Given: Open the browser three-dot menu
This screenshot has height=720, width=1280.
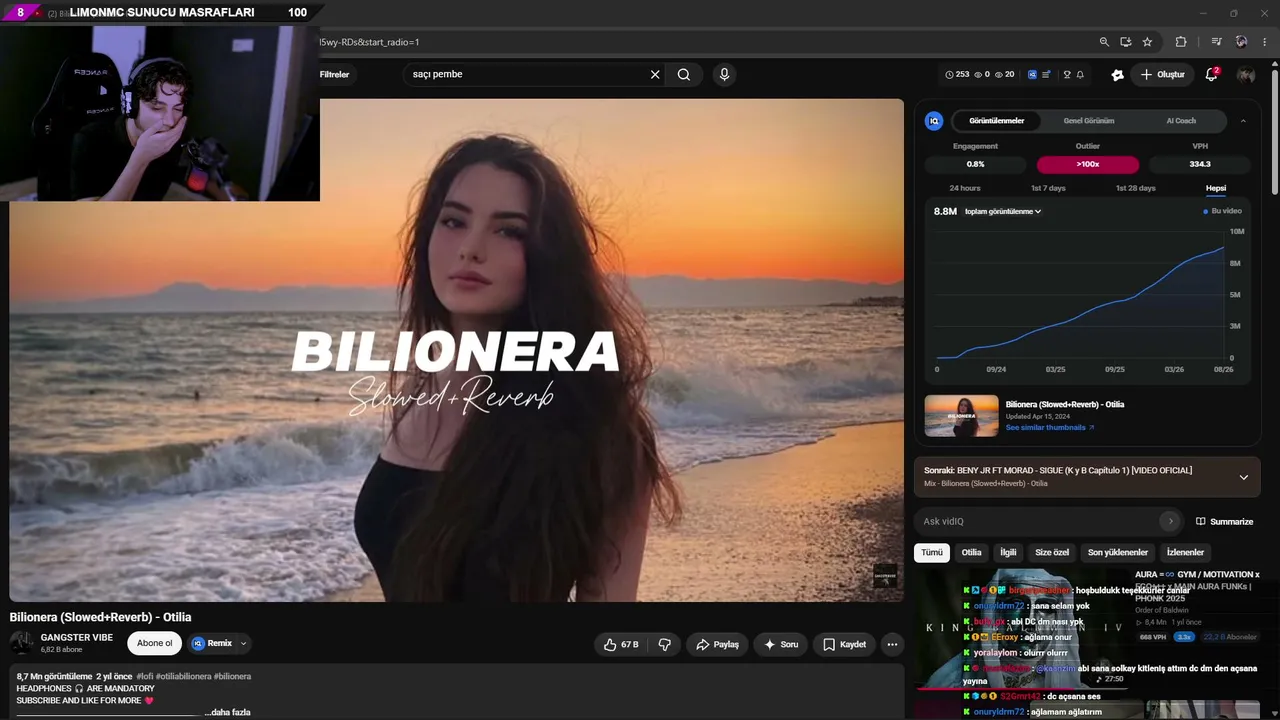Looking at the screenshot, I should pyautogui.click(x=1265, y=42).
